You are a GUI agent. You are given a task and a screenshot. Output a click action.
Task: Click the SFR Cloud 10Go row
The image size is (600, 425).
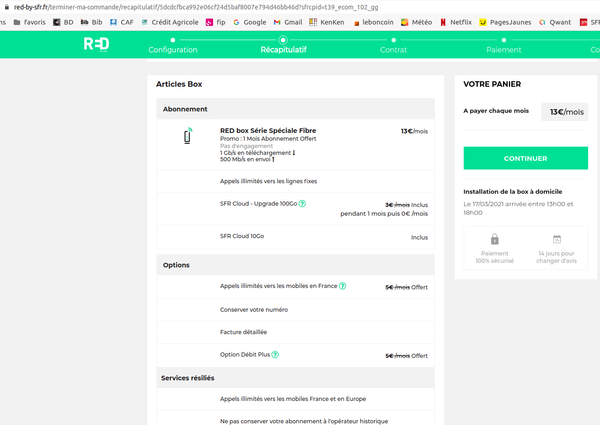click(x=295, y=237)
